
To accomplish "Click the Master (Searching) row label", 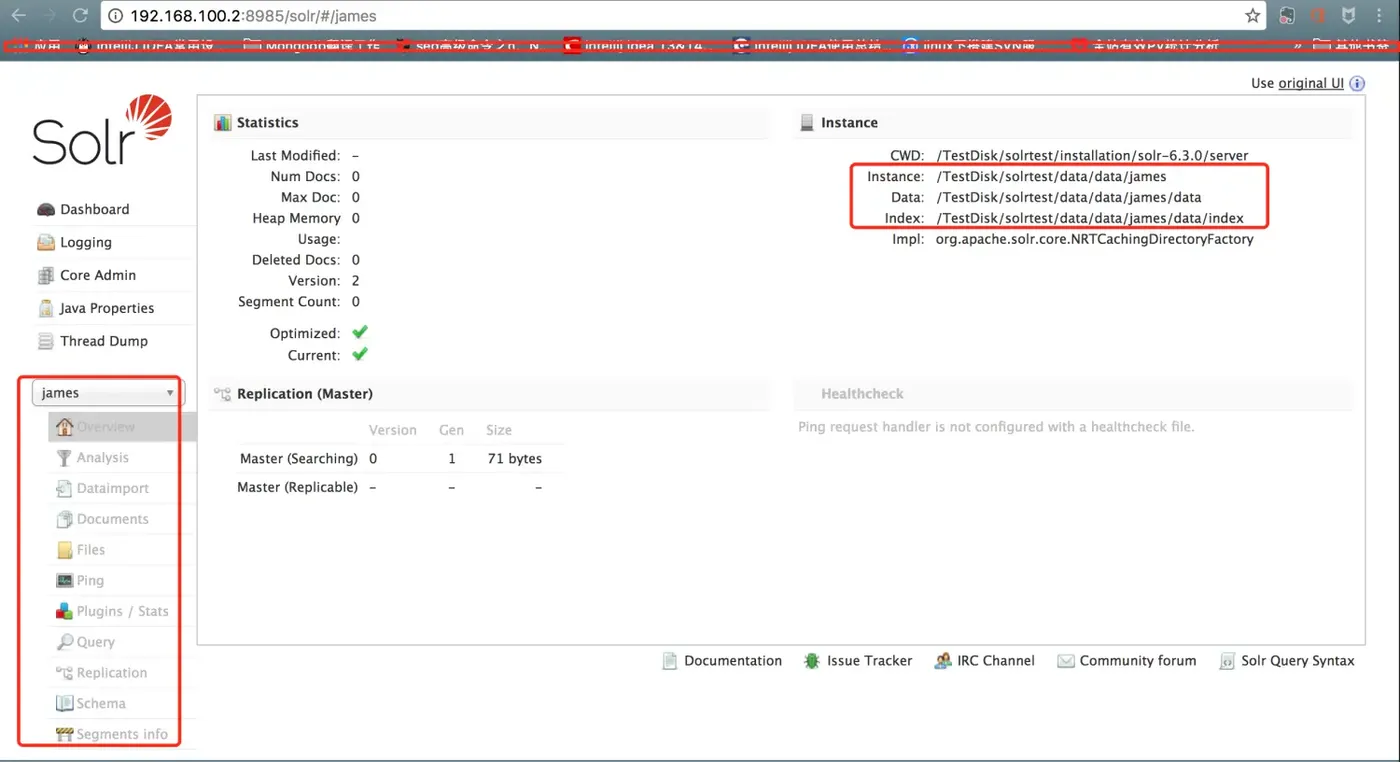I will coord(298,459).
